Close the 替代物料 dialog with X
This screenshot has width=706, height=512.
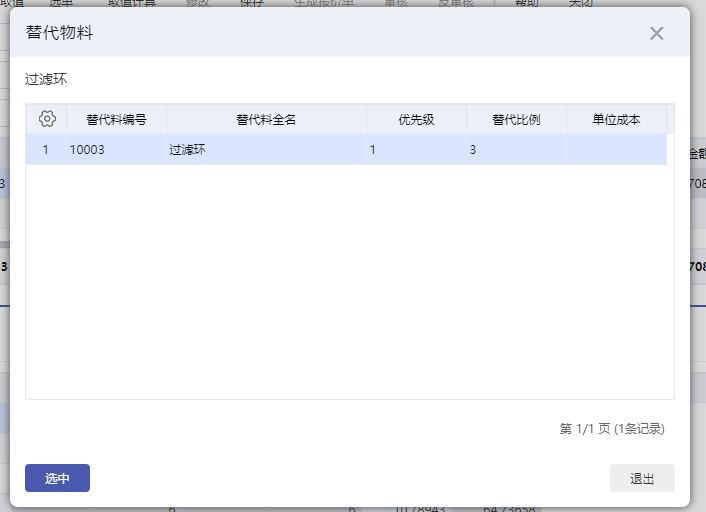[656, 33]
